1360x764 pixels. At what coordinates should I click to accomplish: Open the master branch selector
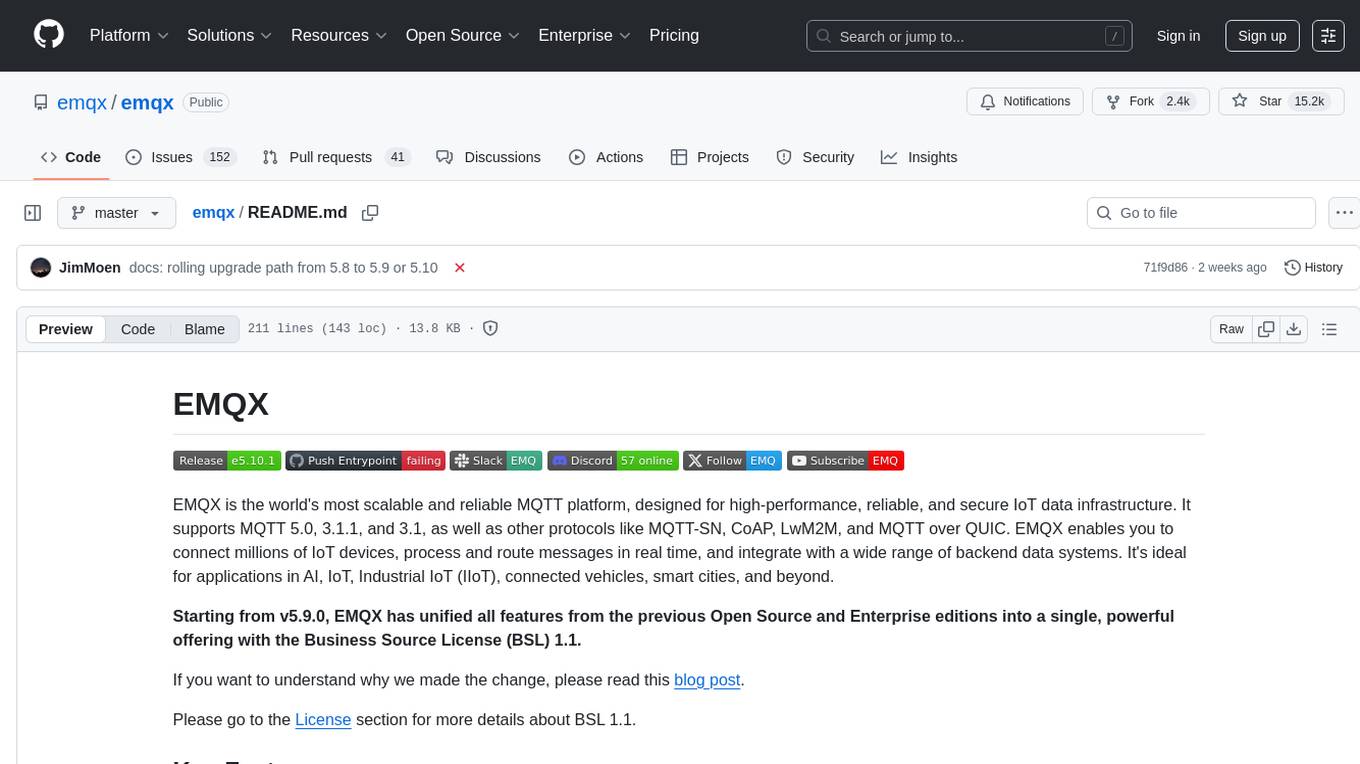116,213
